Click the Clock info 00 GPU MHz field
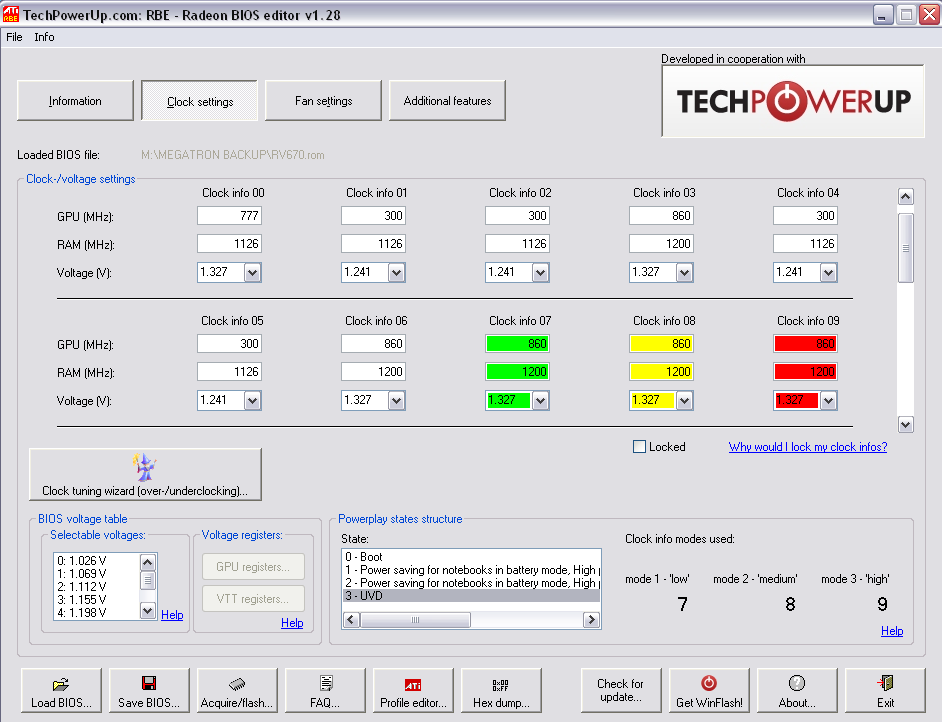Viewport: 942px width, 722px height. (x=229, y=216)
